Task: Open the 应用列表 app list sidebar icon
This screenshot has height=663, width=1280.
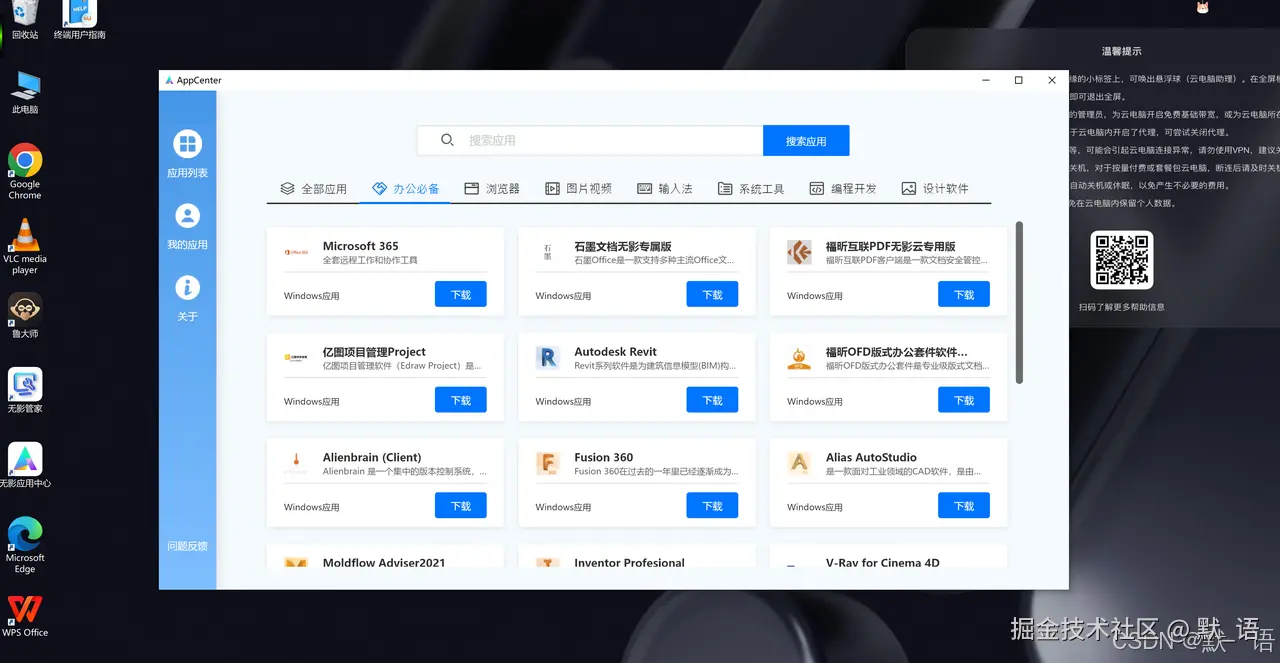Action: pos(188,144)
